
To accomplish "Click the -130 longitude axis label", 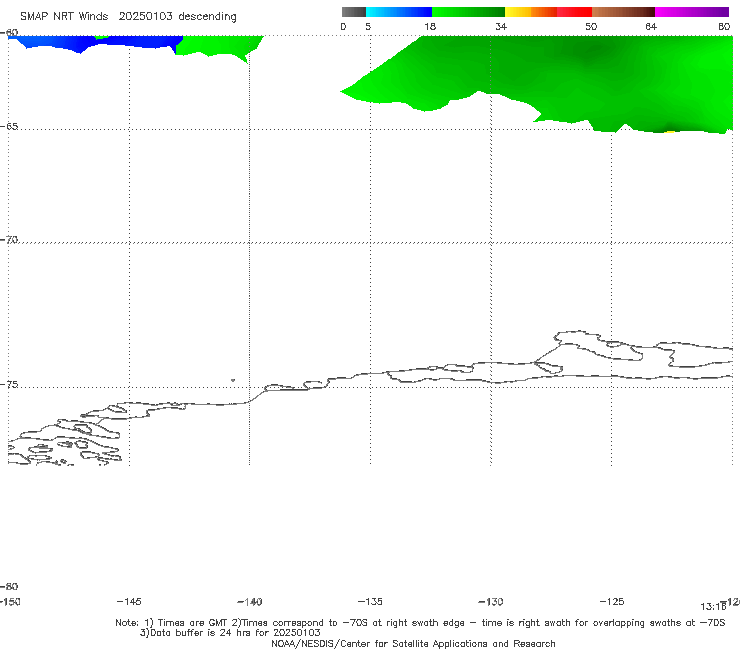I will tap(491, 602).
